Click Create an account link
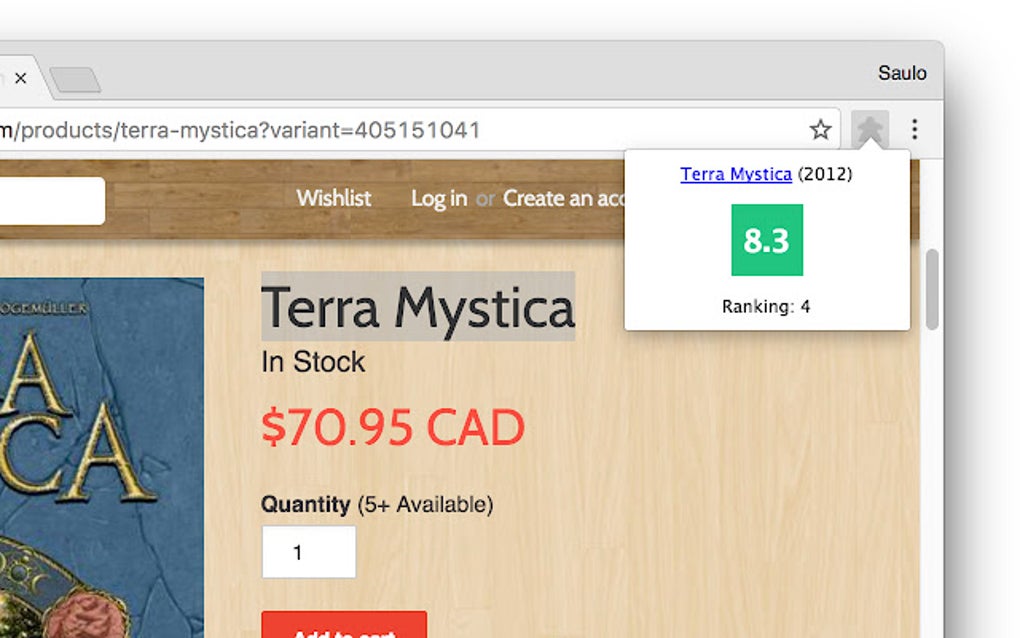The width and height of the screenshot is (1020, 638). tap(563, 198)
